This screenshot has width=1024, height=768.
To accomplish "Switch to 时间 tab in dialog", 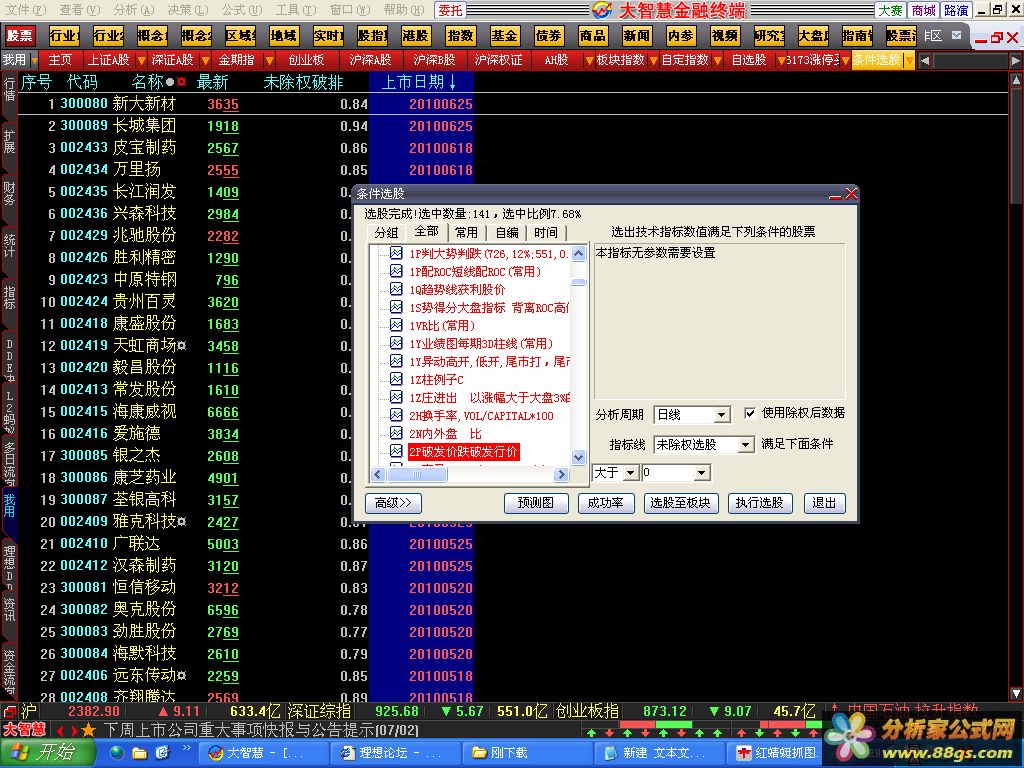I will tap(546, 232).
